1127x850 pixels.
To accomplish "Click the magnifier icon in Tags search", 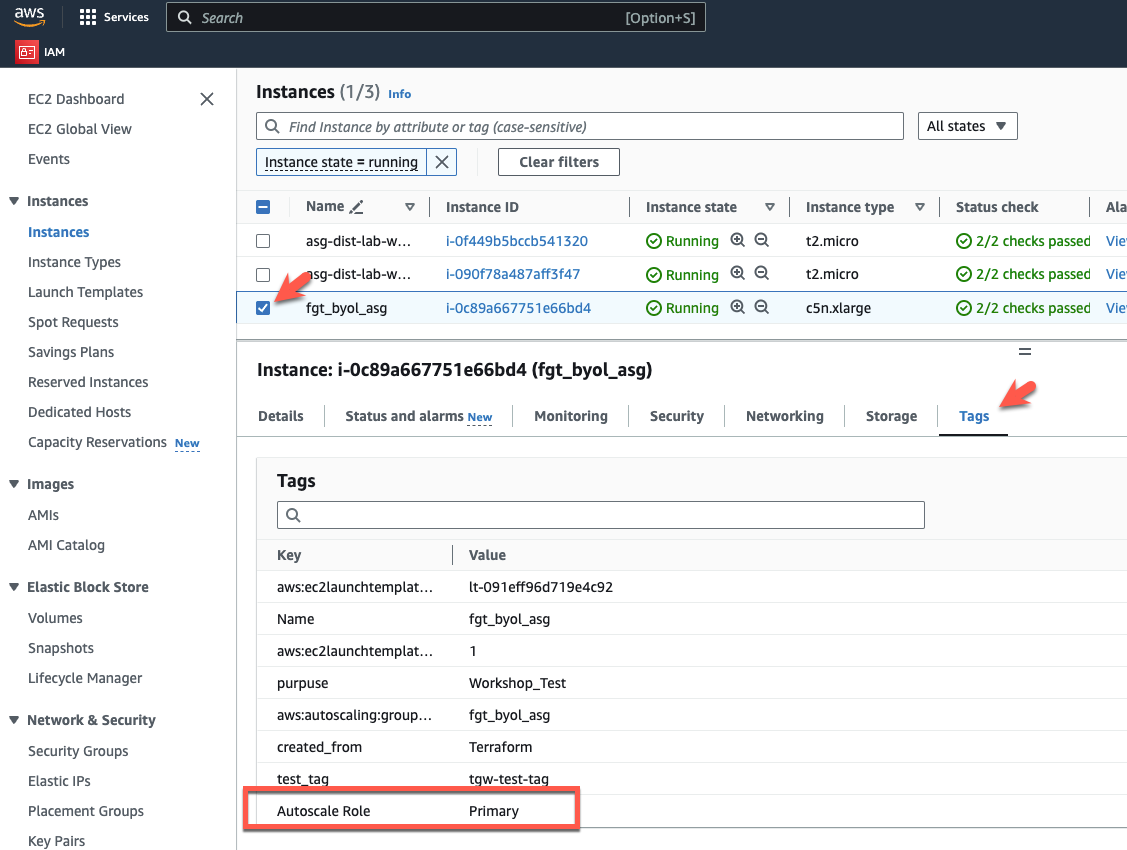I will (x=293, y=514).
